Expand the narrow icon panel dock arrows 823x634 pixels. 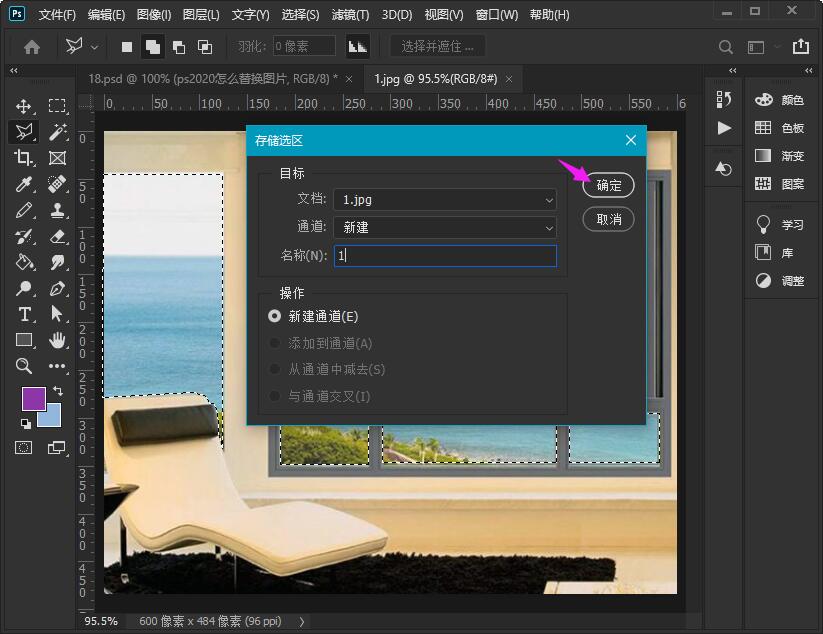pos(733,70)
